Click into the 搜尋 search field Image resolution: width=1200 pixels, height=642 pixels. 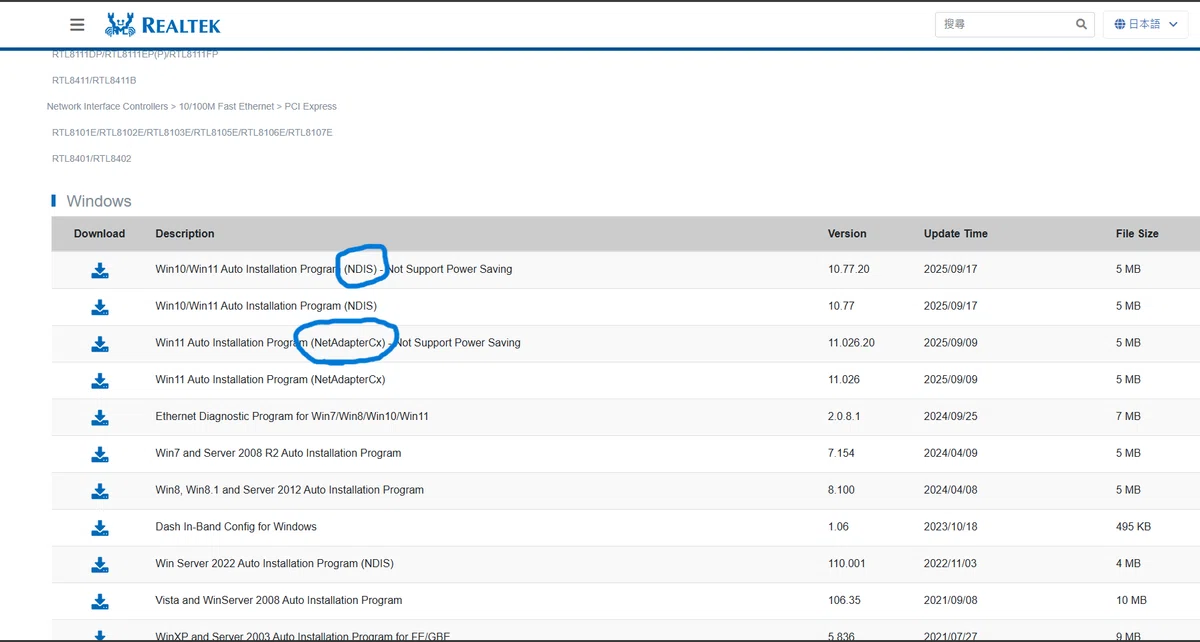point(1005,24)
